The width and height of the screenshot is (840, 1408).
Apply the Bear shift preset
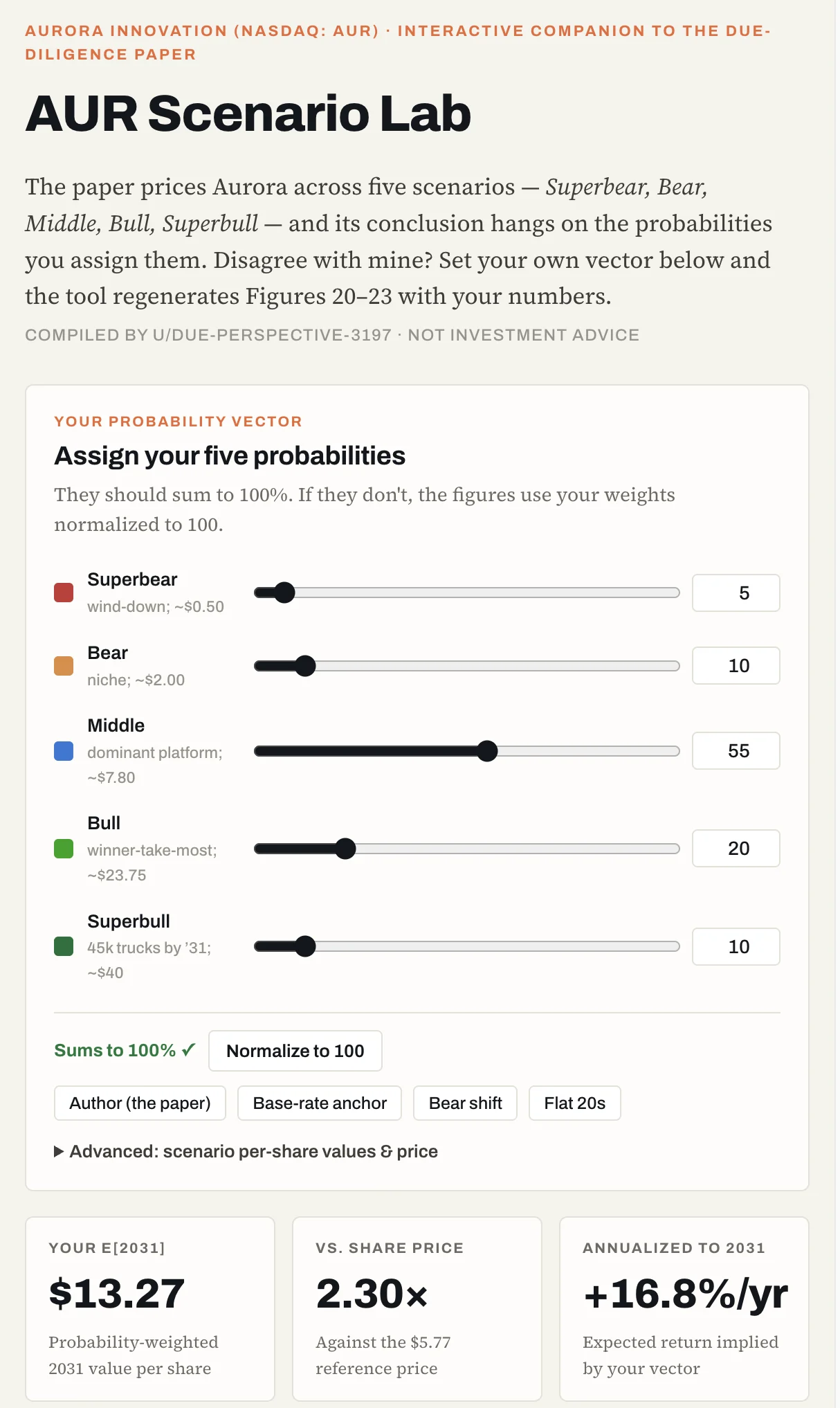tap(465, 1103)
